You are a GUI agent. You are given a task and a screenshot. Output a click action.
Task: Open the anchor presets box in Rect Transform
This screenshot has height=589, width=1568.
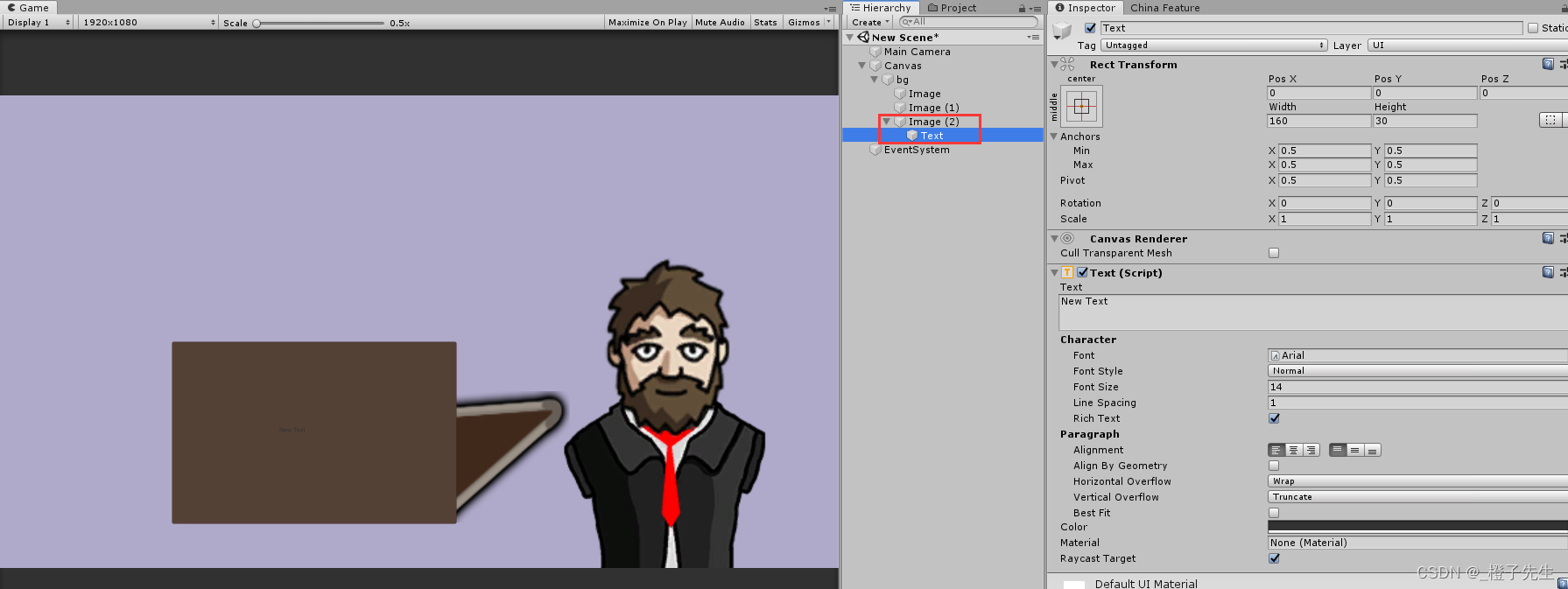(x=1081, y=107)
